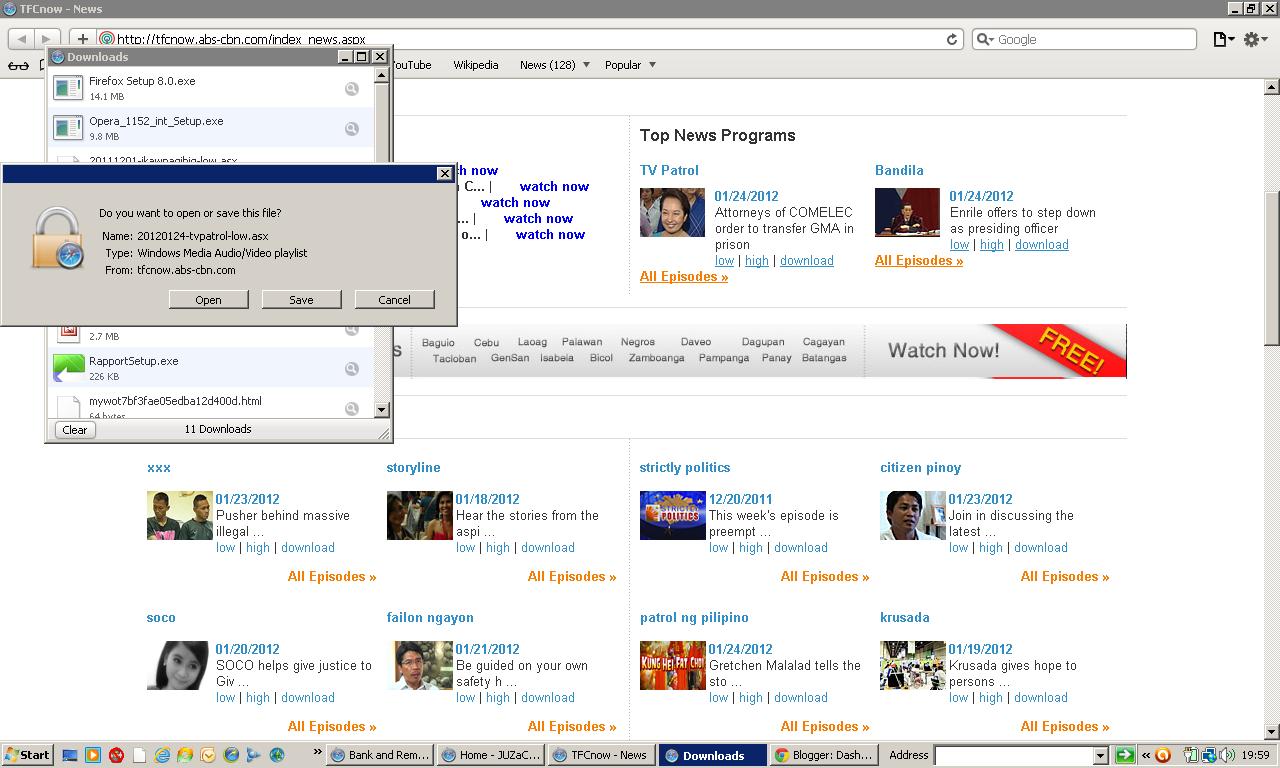Expand hidden tray icons chevron
The image size is (1280, 768).
click(x=1146, y=755)
